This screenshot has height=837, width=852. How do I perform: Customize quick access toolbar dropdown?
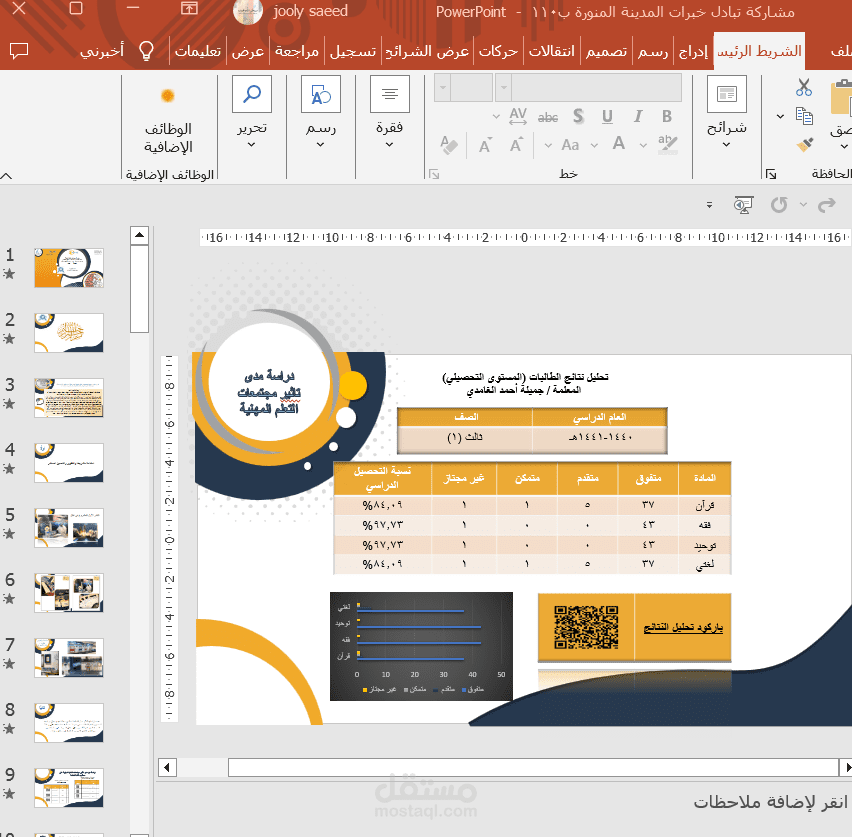click(710, 205)
